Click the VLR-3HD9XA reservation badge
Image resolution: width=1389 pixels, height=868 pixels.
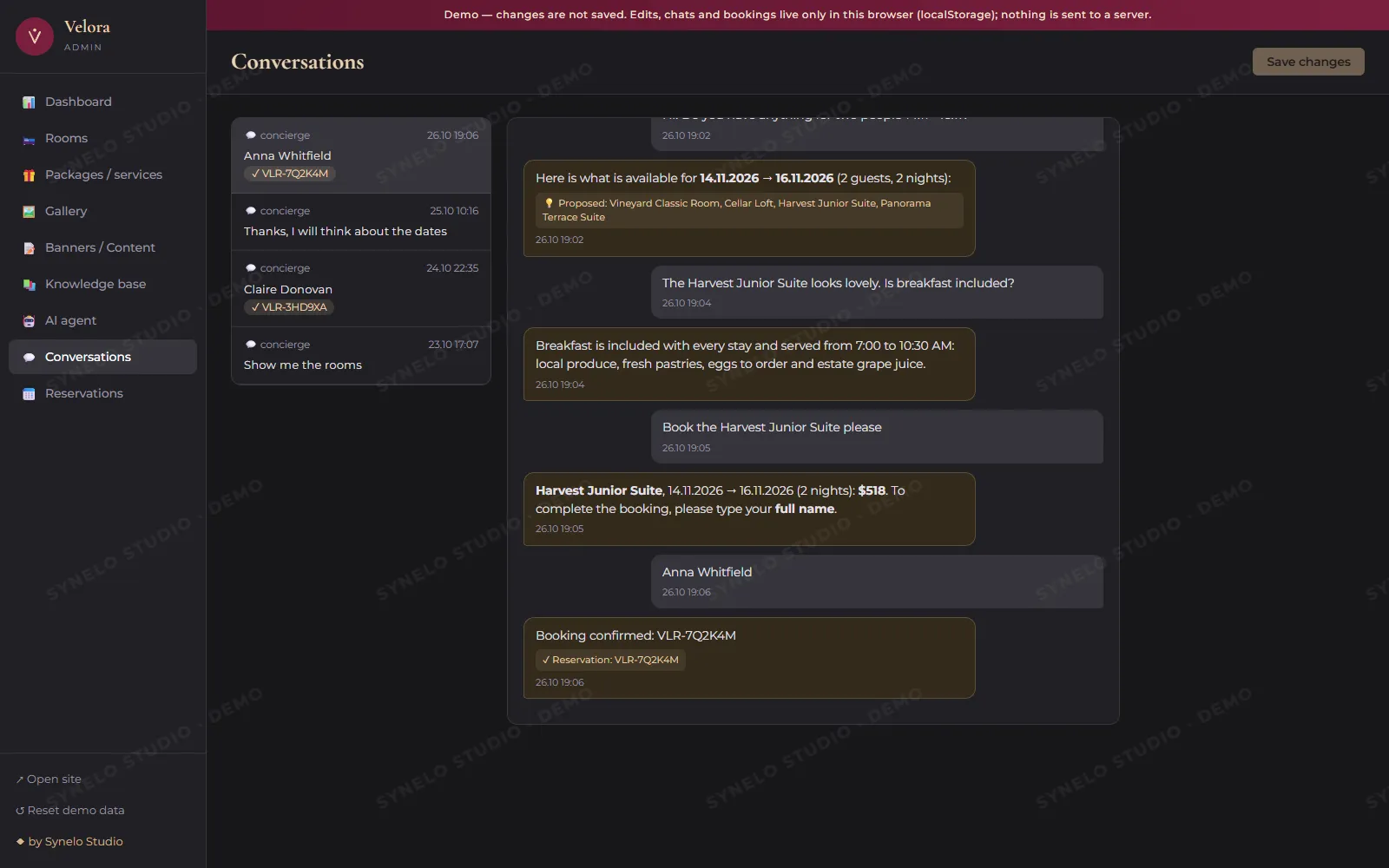click(289, 307)
